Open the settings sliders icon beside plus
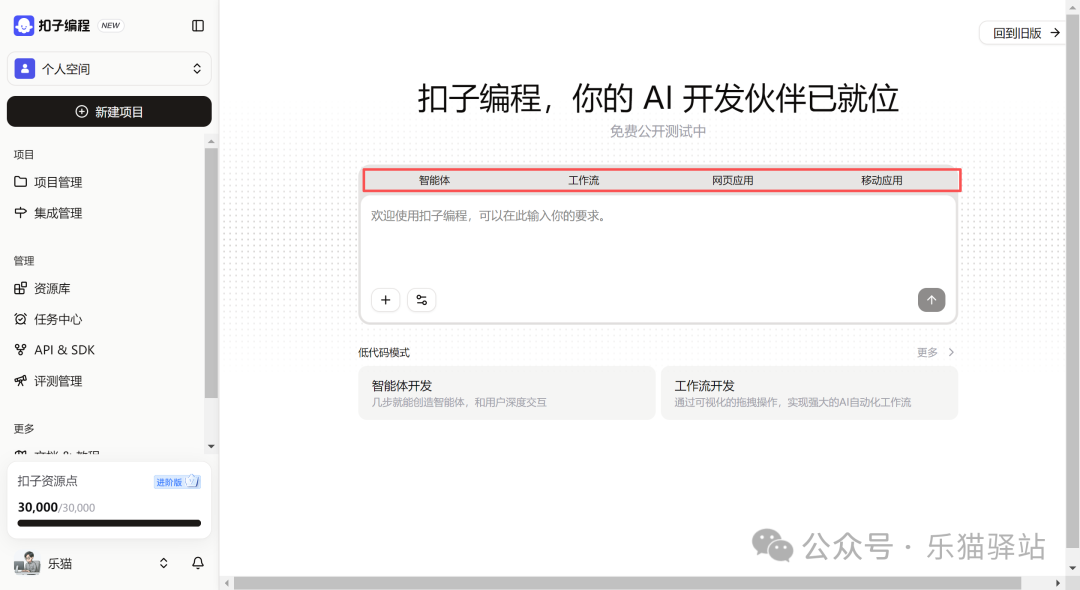The image size is (1080, 590). (x=421, y=299)
